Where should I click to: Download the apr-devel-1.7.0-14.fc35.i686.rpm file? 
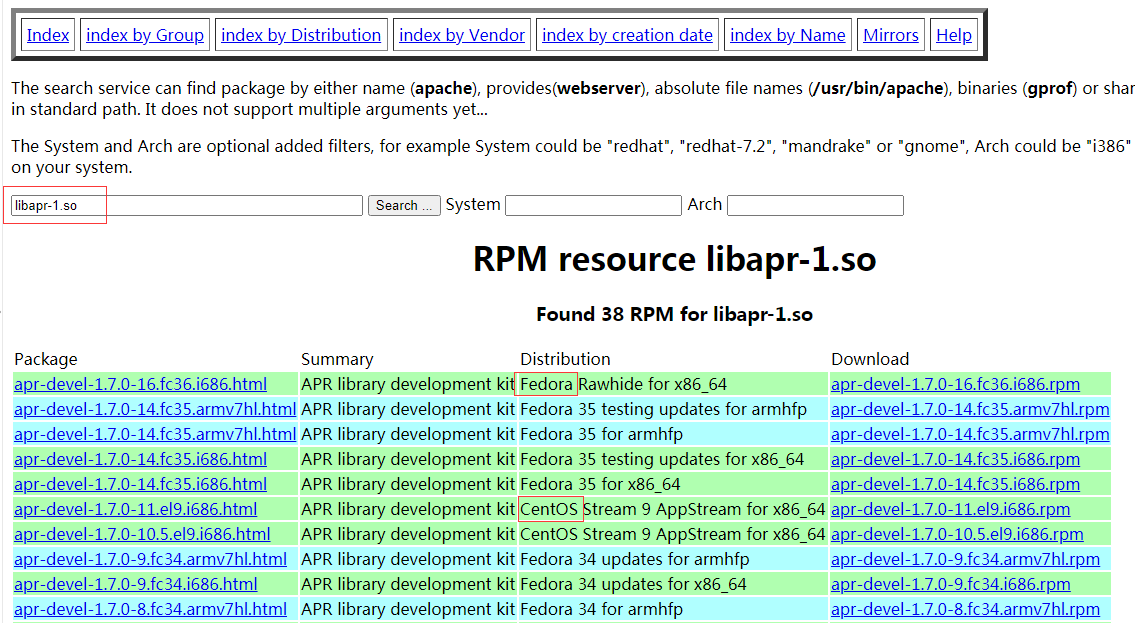[x=949, y=459]
